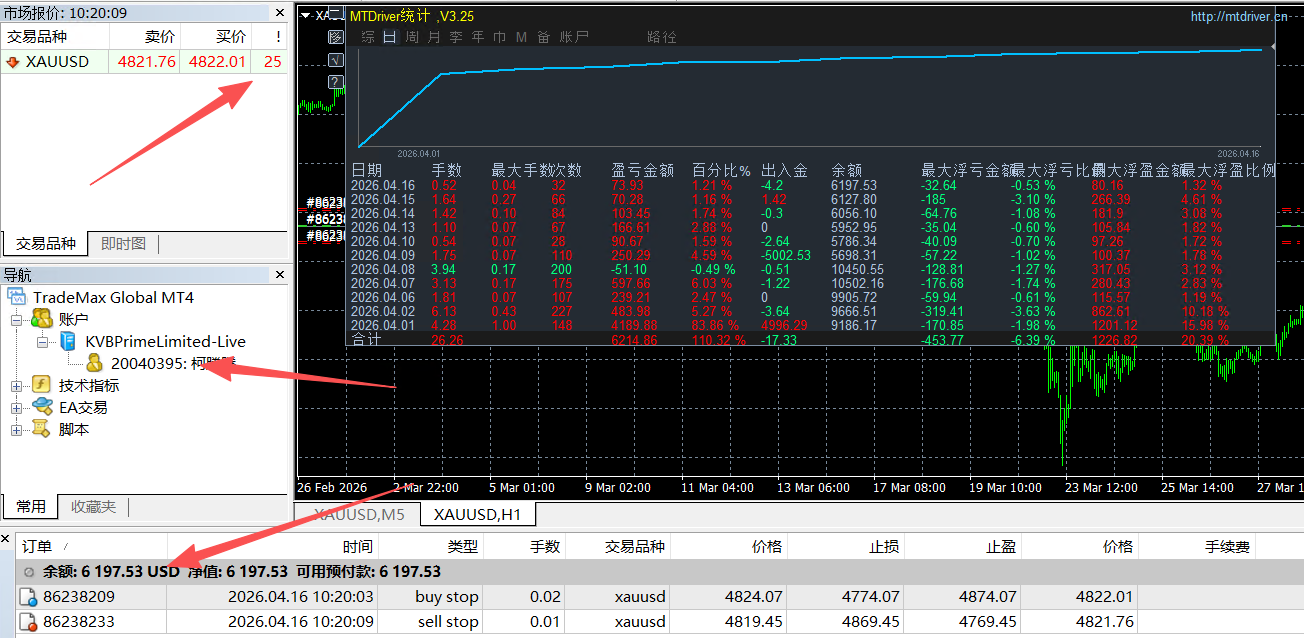This screenshot has width=1304, height=638.
Task: Open the mtdriver.cn link
Action: [1239, 17]
